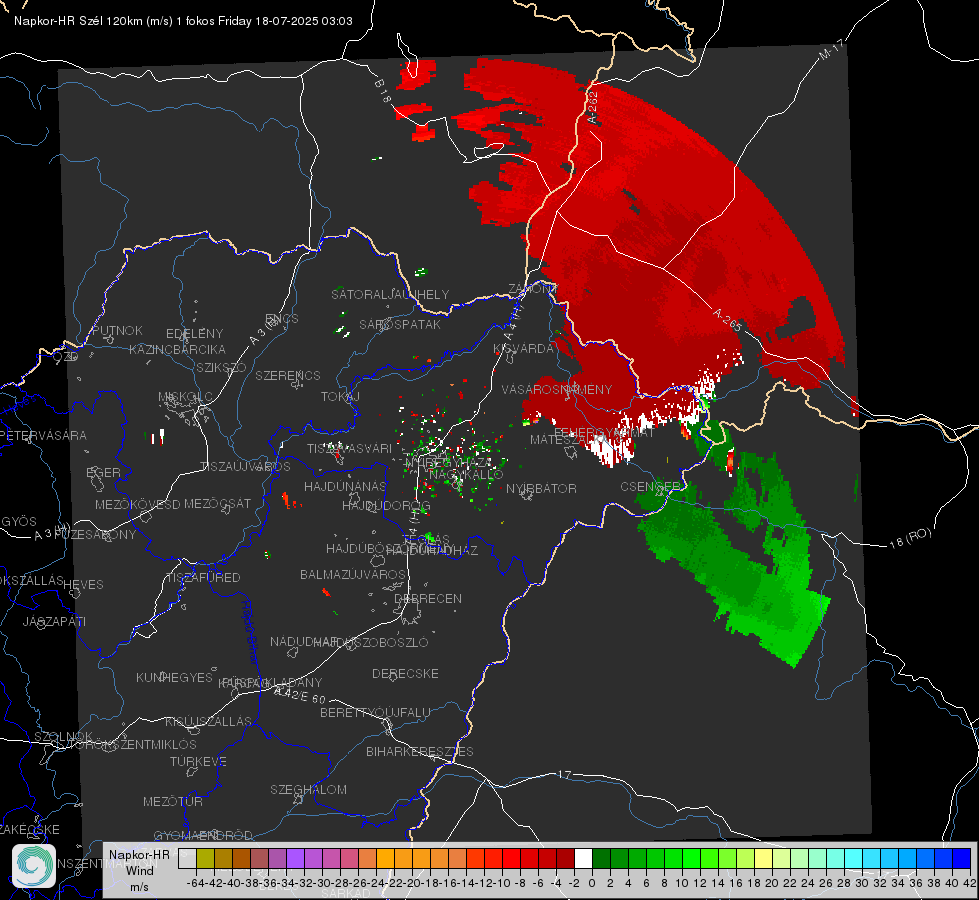979x900 pixels.
Task: Click the M-17 road label
Action: coord(831,49)
